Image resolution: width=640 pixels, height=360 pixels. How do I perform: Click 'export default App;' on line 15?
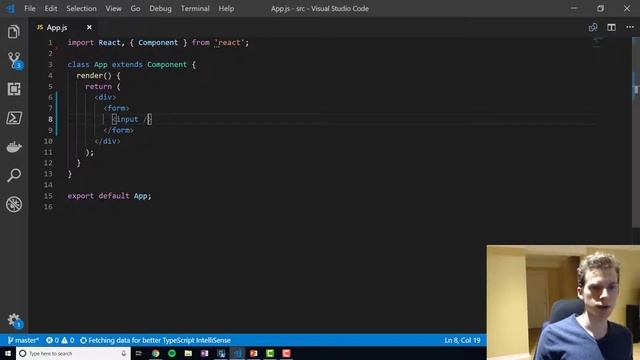pyautogui.click(x=109, y=196)
